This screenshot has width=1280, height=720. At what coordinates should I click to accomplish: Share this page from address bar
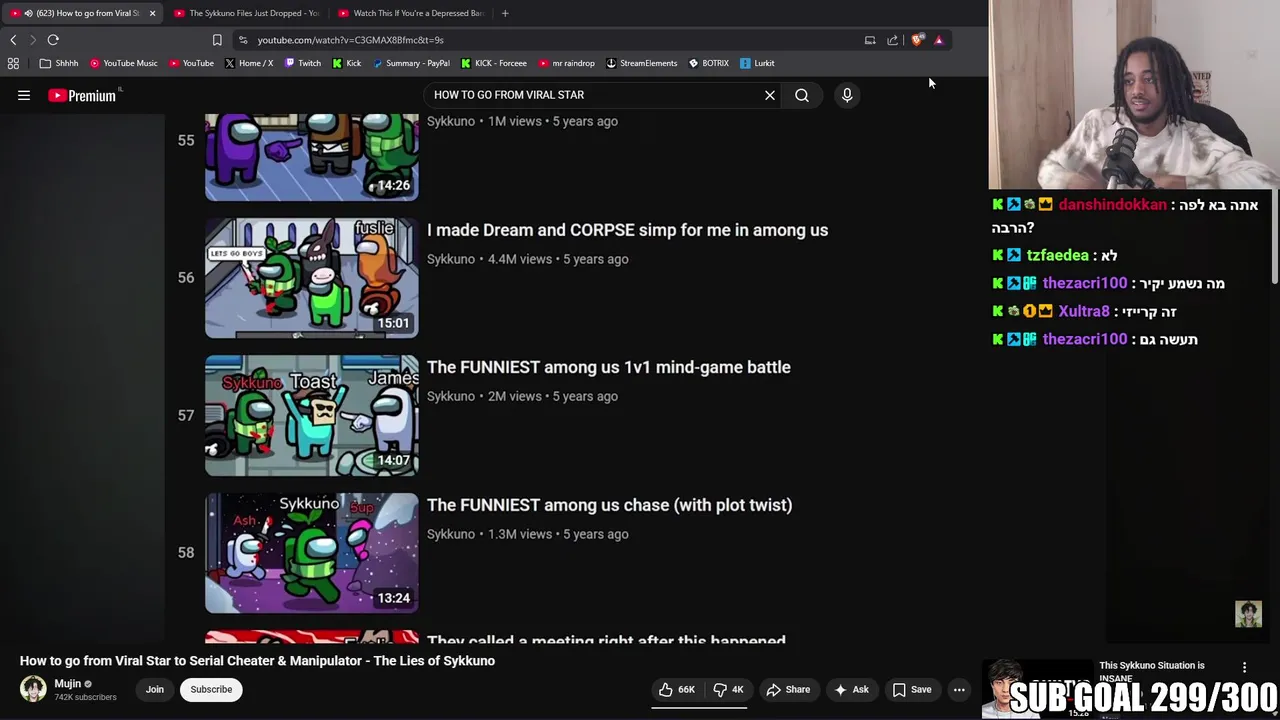point(893,40)
